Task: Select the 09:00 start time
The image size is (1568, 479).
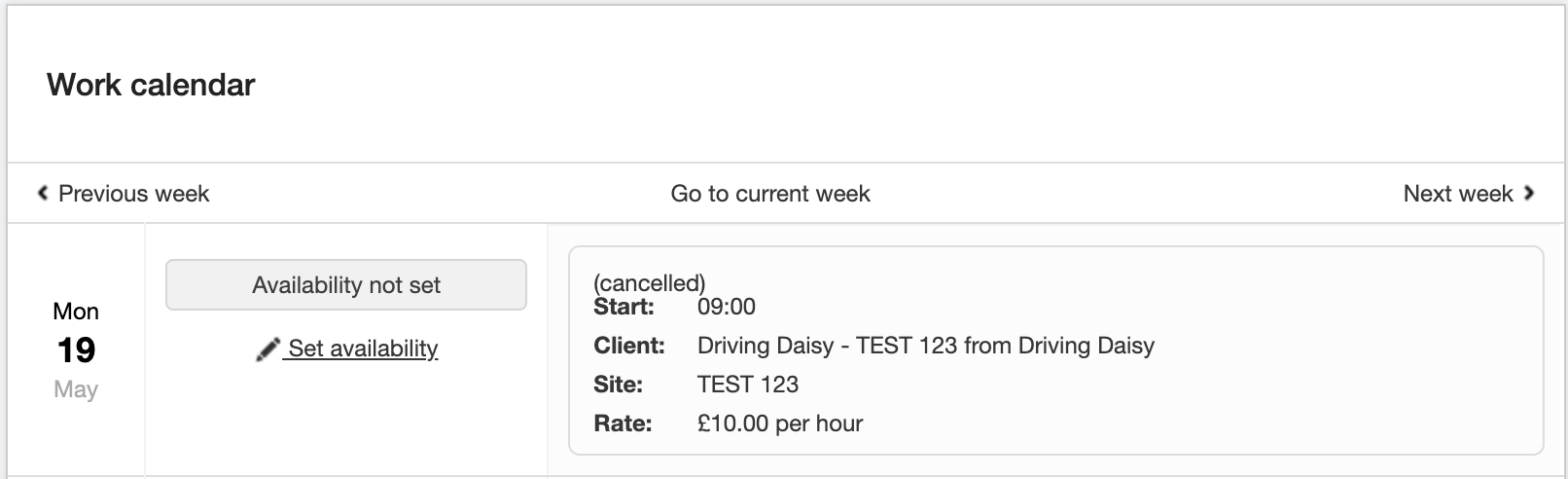Action: [726, 307]
